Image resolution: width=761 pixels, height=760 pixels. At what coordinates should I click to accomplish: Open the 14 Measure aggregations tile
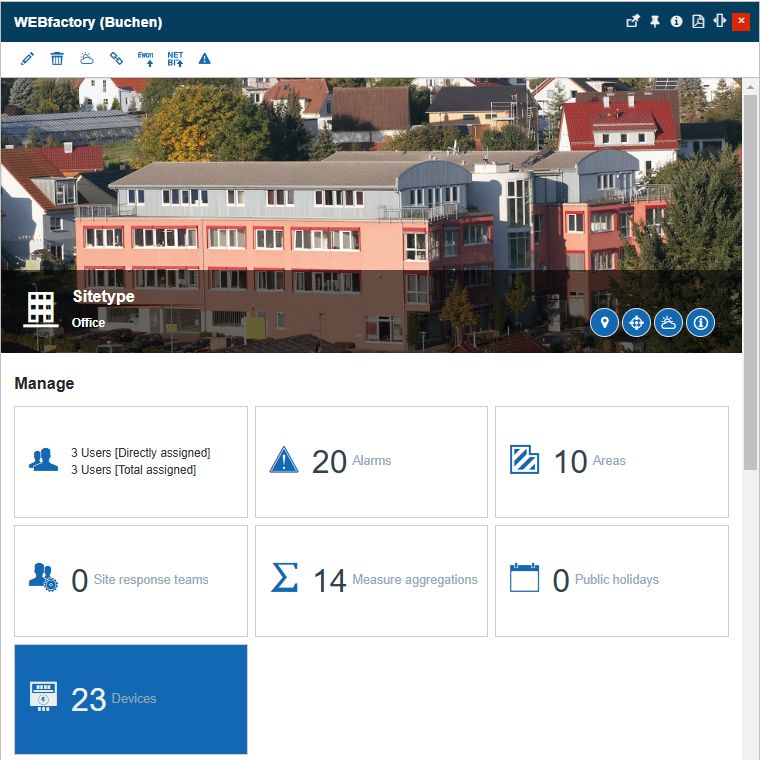point(371,580)
